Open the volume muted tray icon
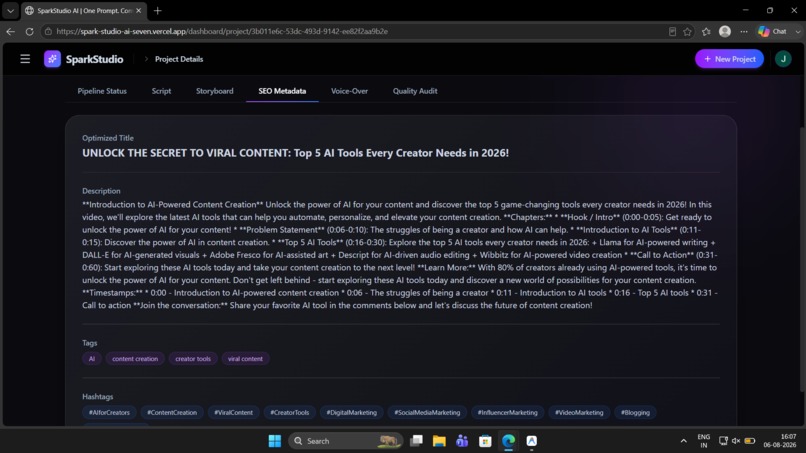Image resolution: width=806 pixels, height=453 pixels. [x=736, y=441]
